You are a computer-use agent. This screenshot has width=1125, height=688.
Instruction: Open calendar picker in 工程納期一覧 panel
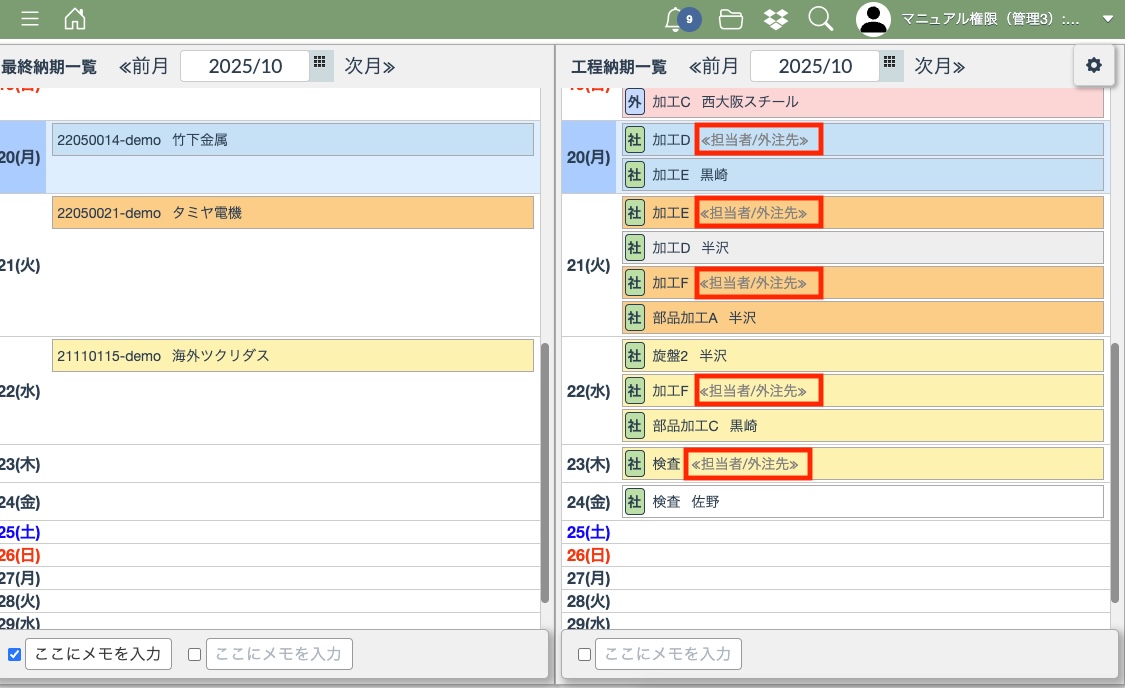pyautogui.click(x=890, y=62)
